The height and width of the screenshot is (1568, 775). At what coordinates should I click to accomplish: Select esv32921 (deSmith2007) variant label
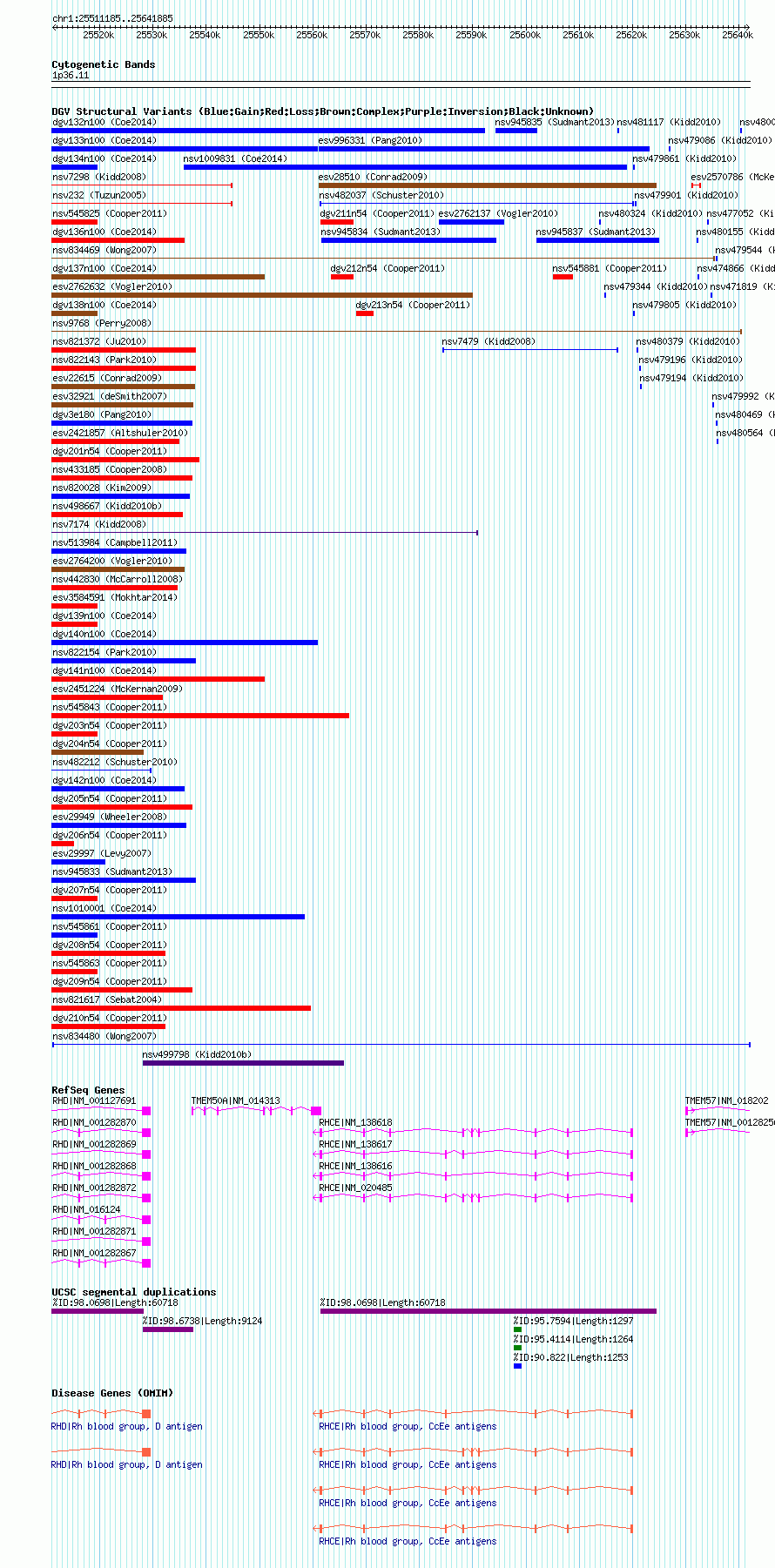[110, 396]
